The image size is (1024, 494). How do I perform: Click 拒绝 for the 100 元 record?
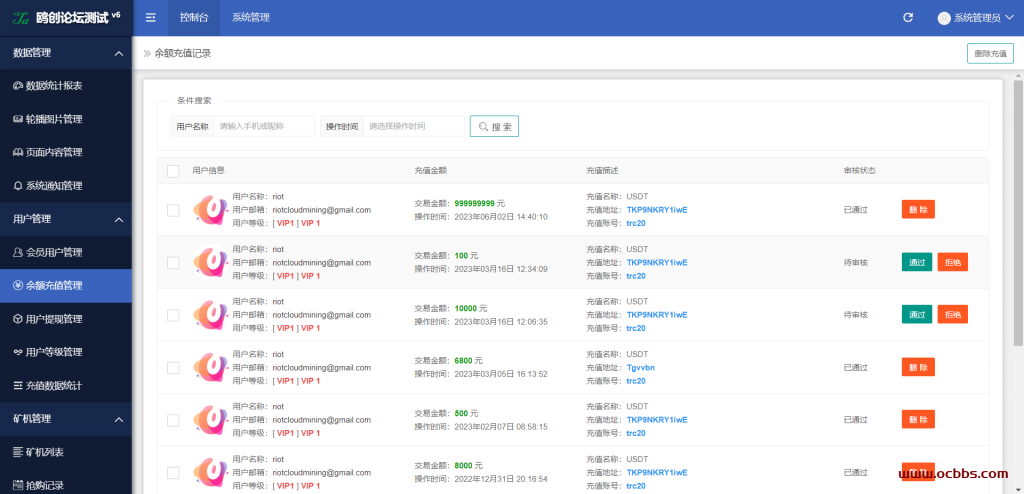[x=953, y=262]
